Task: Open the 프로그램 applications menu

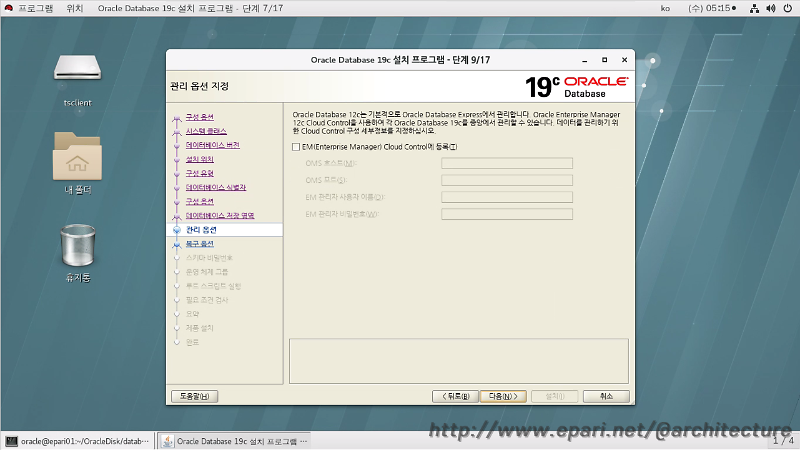Action: pos(36,8)
